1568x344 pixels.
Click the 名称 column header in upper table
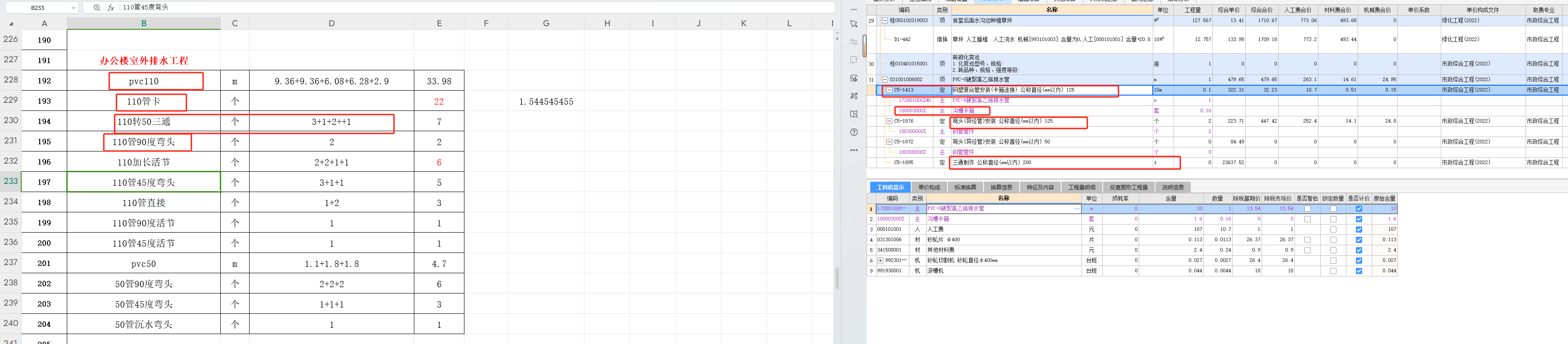(1052, 10)
